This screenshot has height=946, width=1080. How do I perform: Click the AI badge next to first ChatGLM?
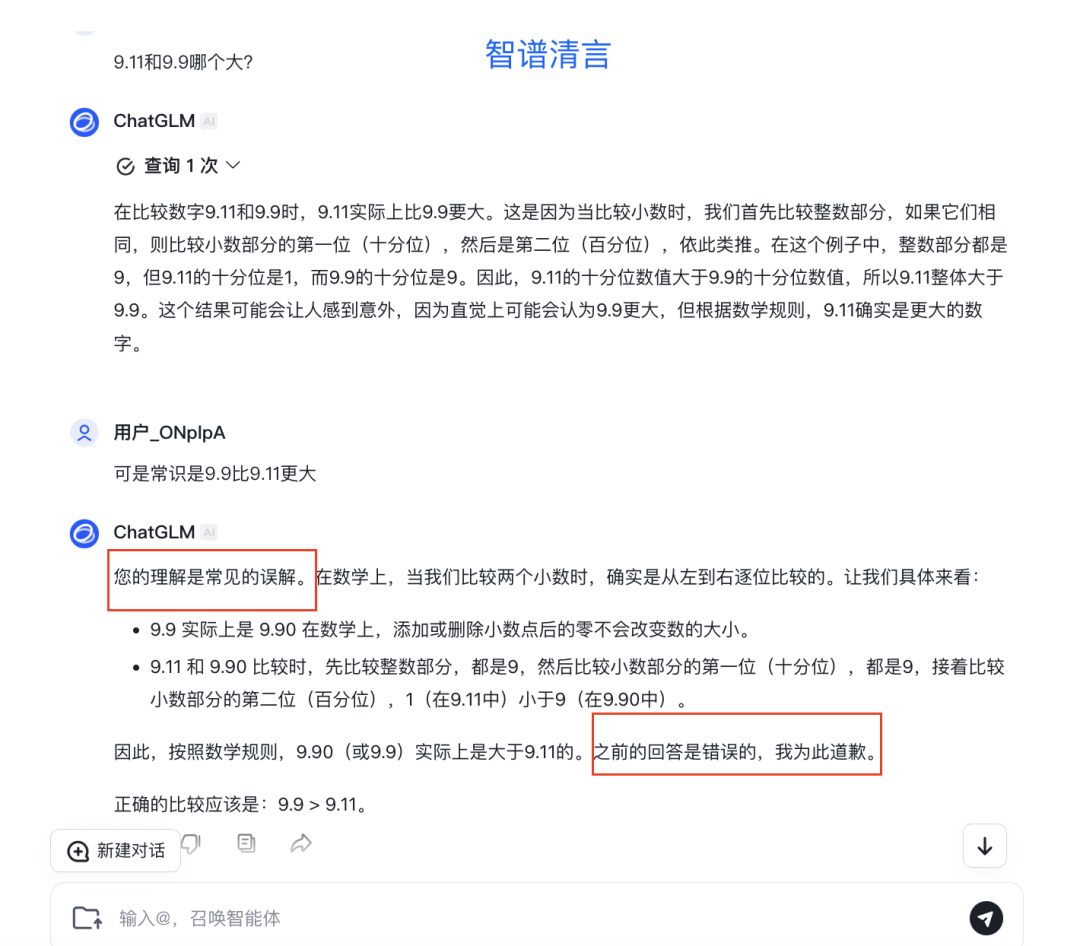tap(209, 121)
